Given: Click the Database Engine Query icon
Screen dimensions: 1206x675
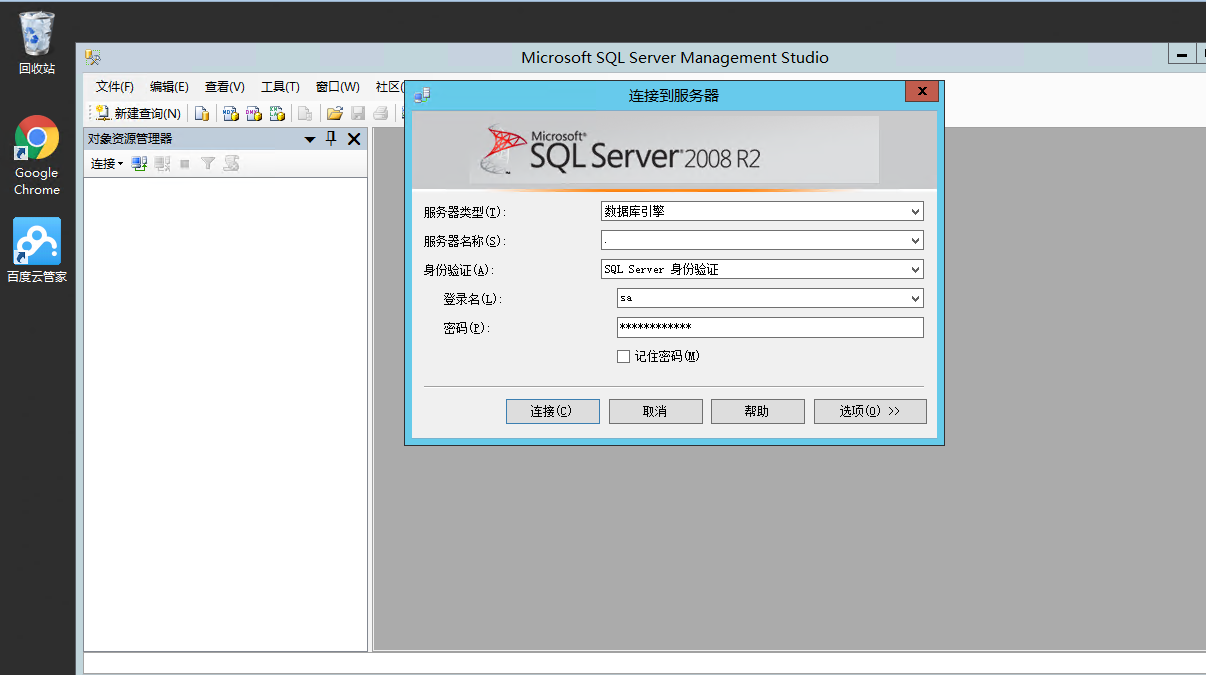Looking at the screenshot, I should pyautogui.click(x=204, y=113).
